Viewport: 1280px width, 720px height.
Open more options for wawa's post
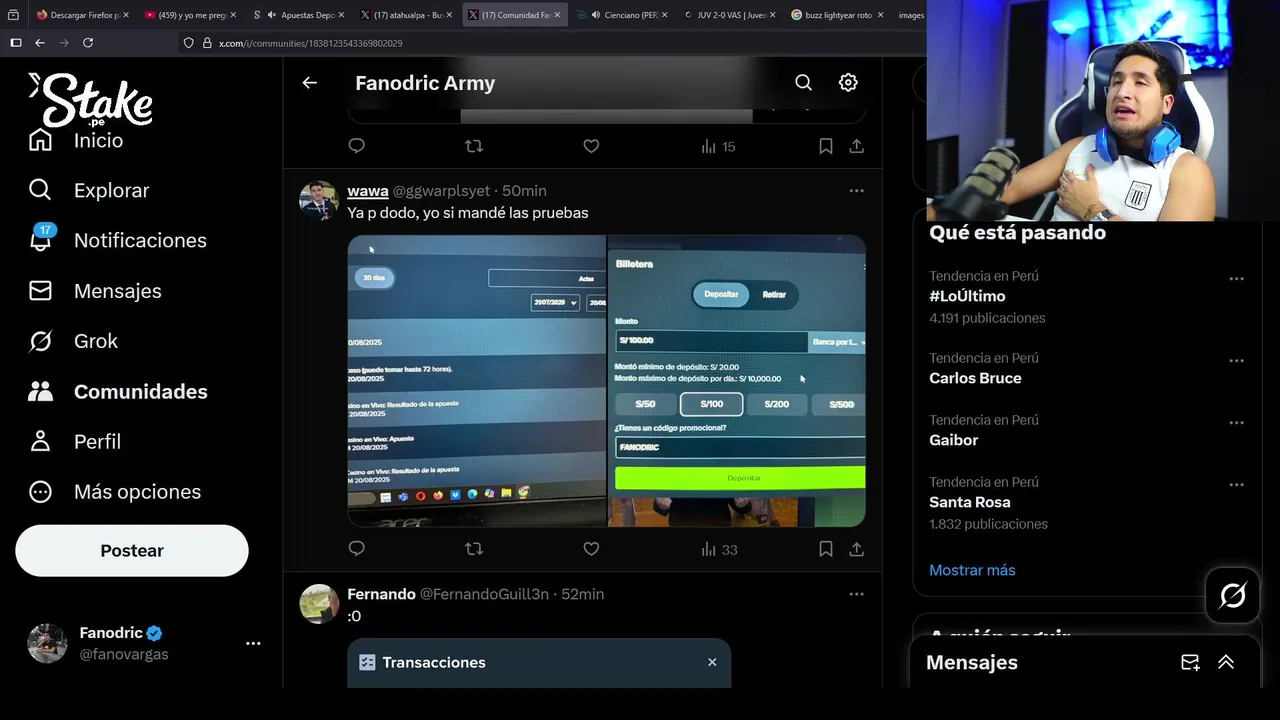[x=856, y=191]
